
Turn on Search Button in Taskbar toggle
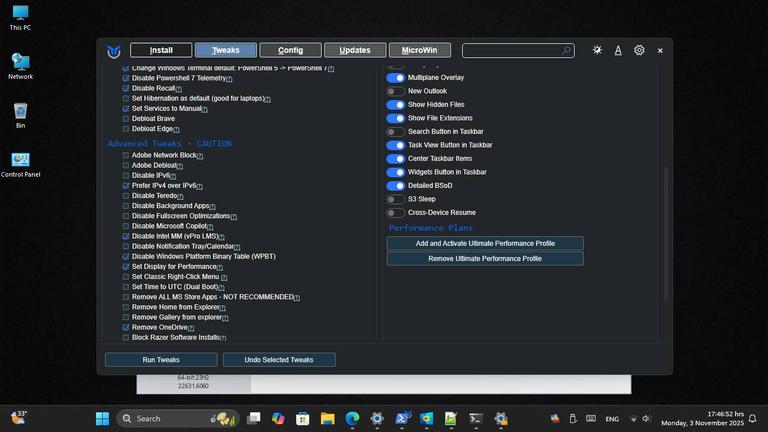coord(395,132)
